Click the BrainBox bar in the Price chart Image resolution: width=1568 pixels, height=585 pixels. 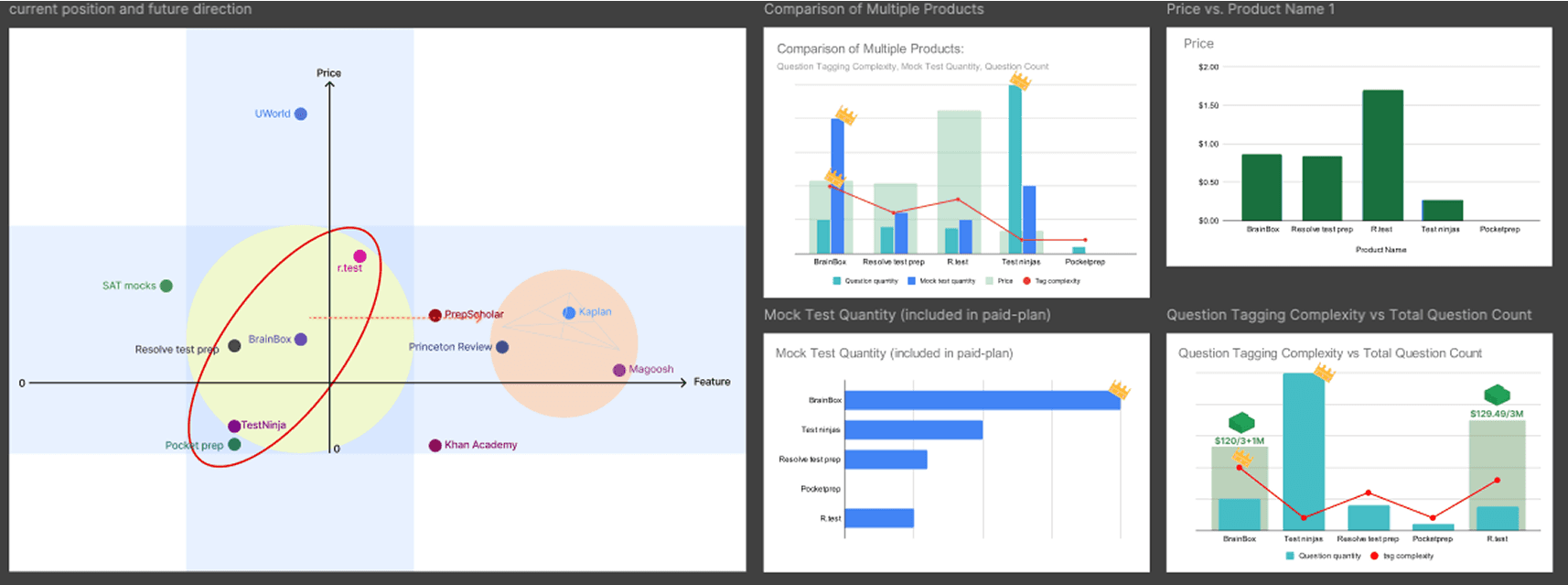coord(1262,188)
